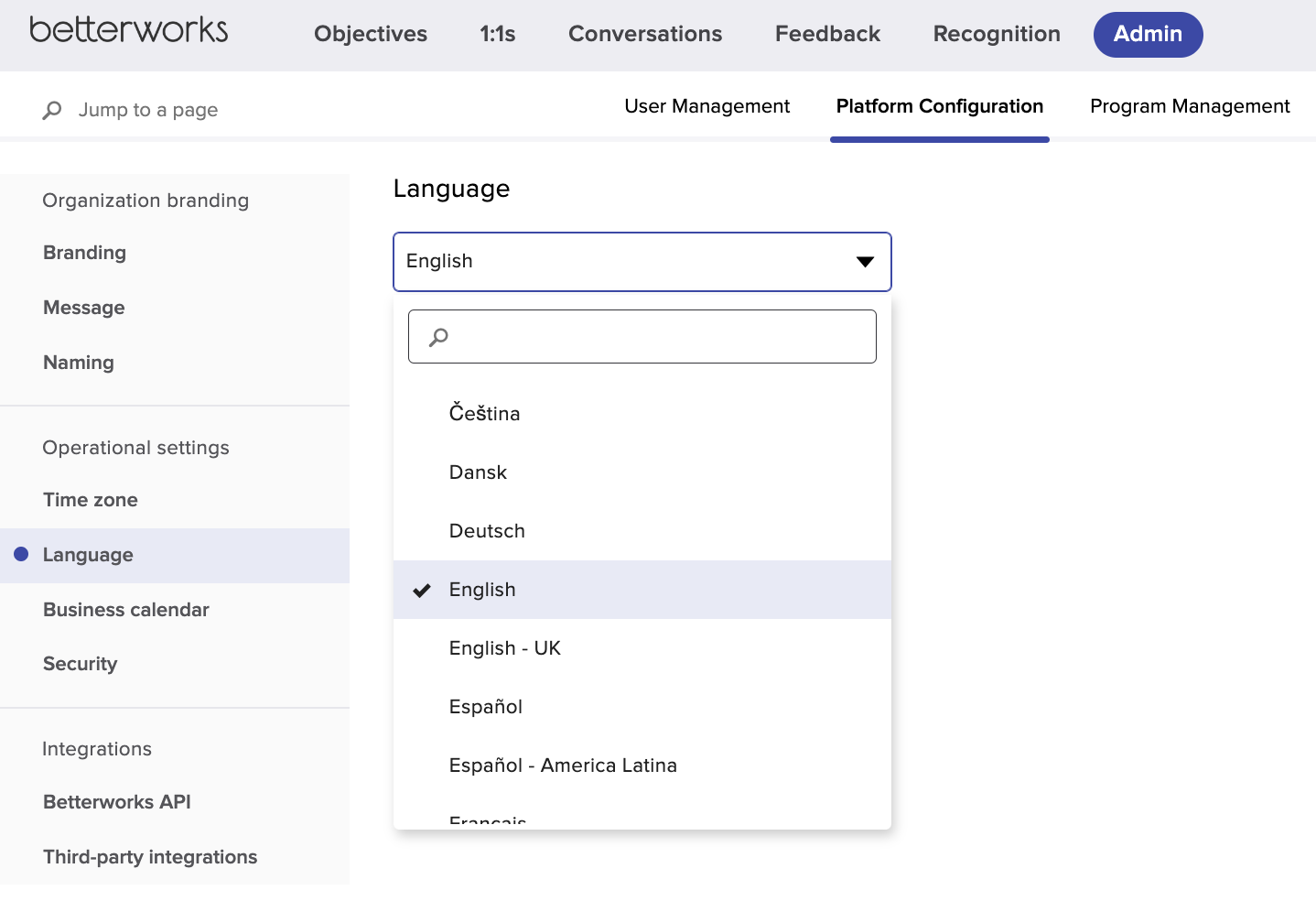This screenshot has width=1316, height=901.
Task: Open the language dropdown arrow
Action: tap(865, 262)
